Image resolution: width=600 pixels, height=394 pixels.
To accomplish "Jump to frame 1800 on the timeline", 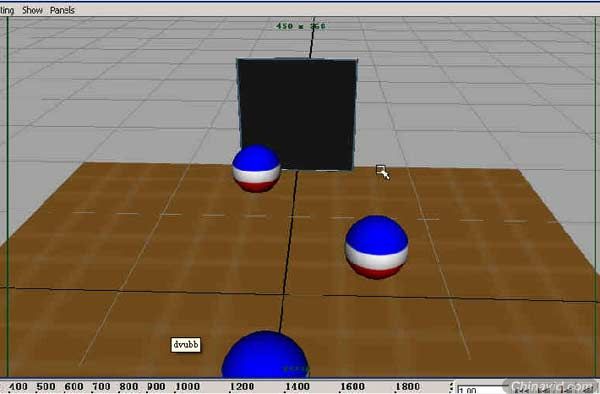I will click(408, 387).
